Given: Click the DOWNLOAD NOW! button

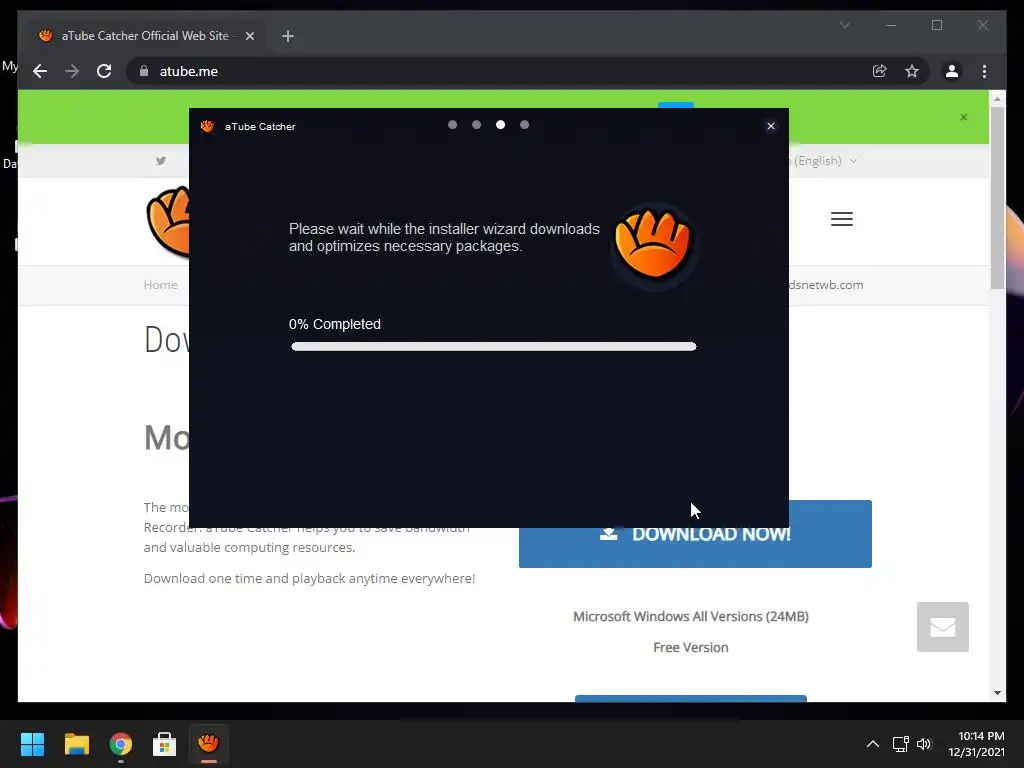Looking at the screenshot, I should tap(695, 534).
